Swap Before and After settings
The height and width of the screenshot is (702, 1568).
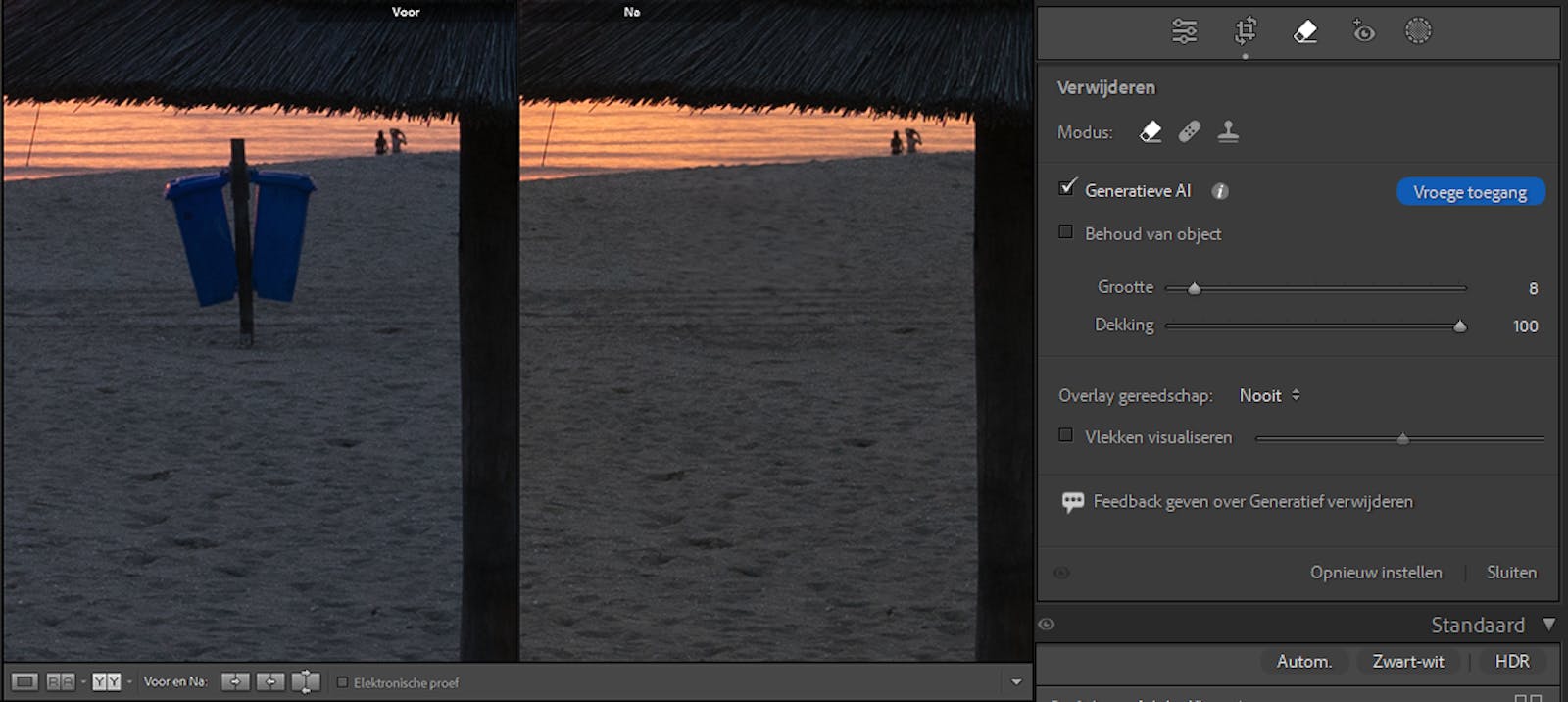306,681
